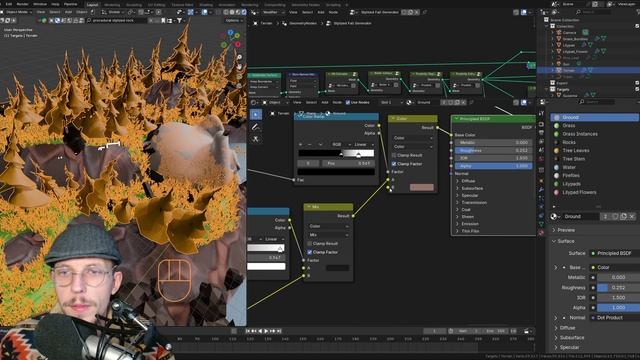Unlink the Ground material with X icon
640x360 pixels.
pyautogui.click(x=632, y=216)
